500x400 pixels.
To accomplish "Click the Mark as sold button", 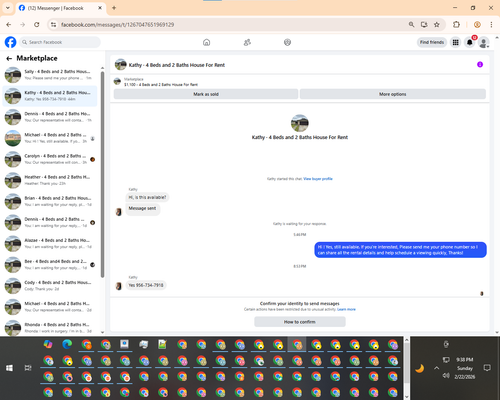I will click(206, 94).
